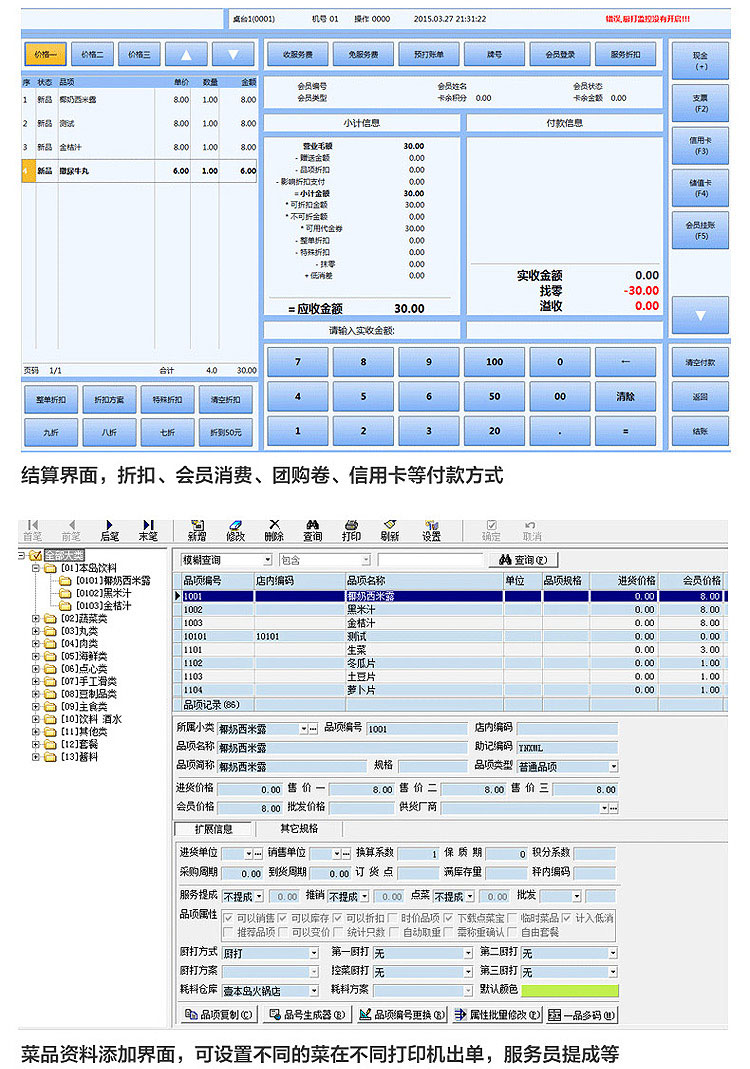The image size is (750, 1069).
Task: Go to last record with 末笔 icon
Action: [148, 525]
